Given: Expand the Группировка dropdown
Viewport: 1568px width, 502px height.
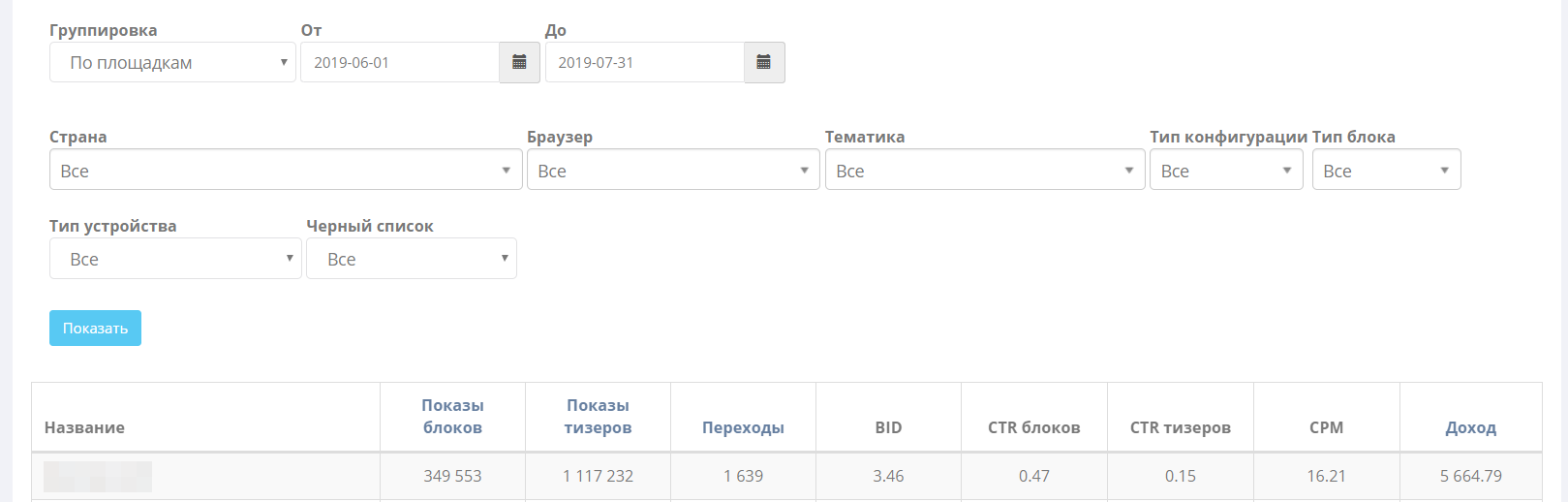Looking at the screenshot, I should coord(172,63).
